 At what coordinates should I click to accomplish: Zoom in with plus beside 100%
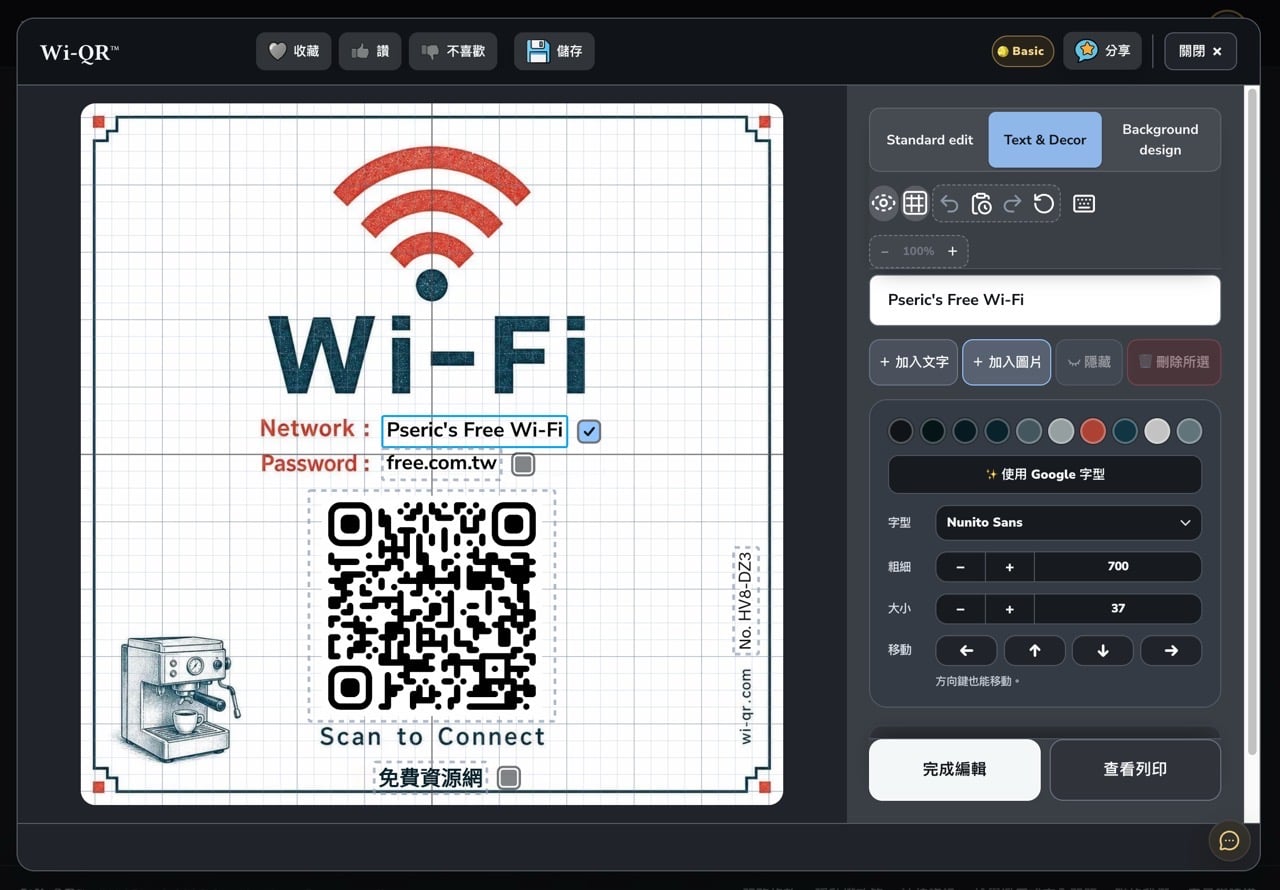[x=952, y=251]
